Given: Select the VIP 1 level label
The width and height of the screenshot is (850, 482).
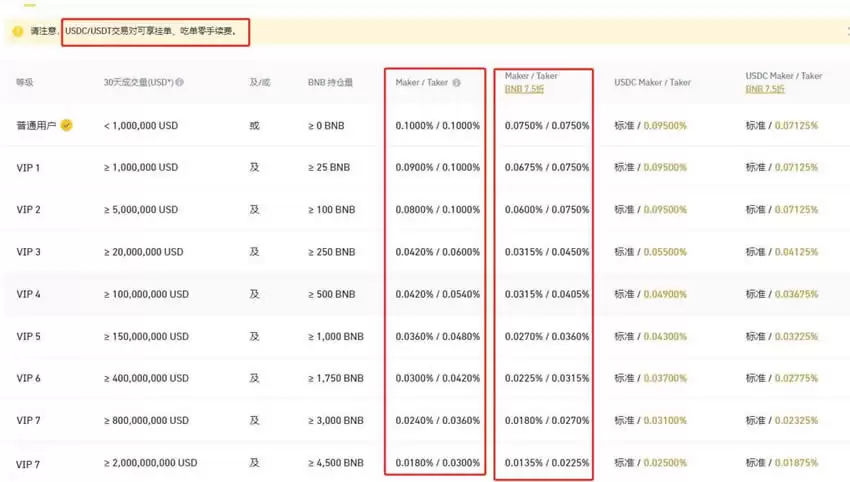Looking at the screenshot, I should point(29,168).
